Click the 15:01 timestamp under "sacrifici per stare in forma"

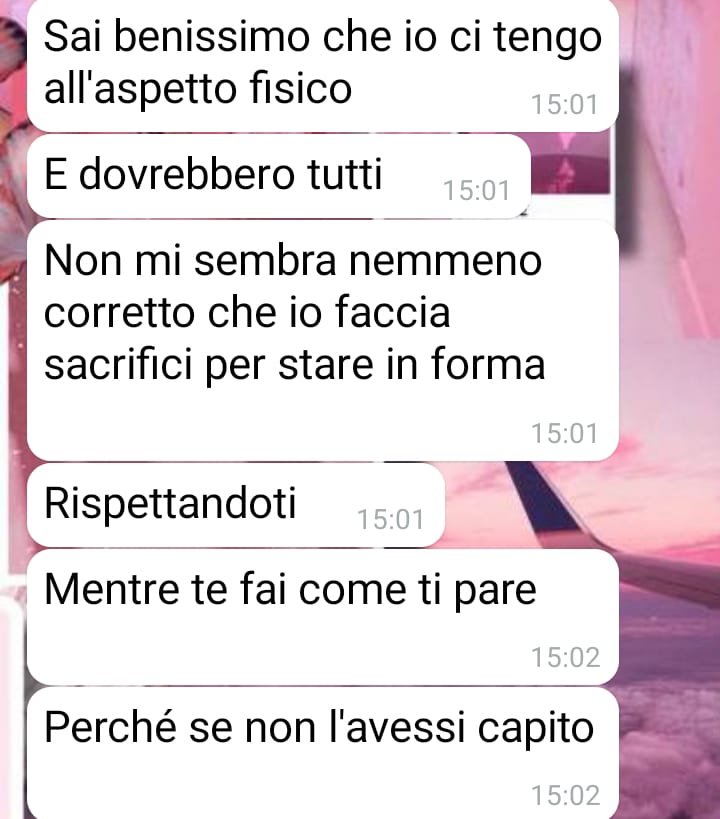point(564,434)
